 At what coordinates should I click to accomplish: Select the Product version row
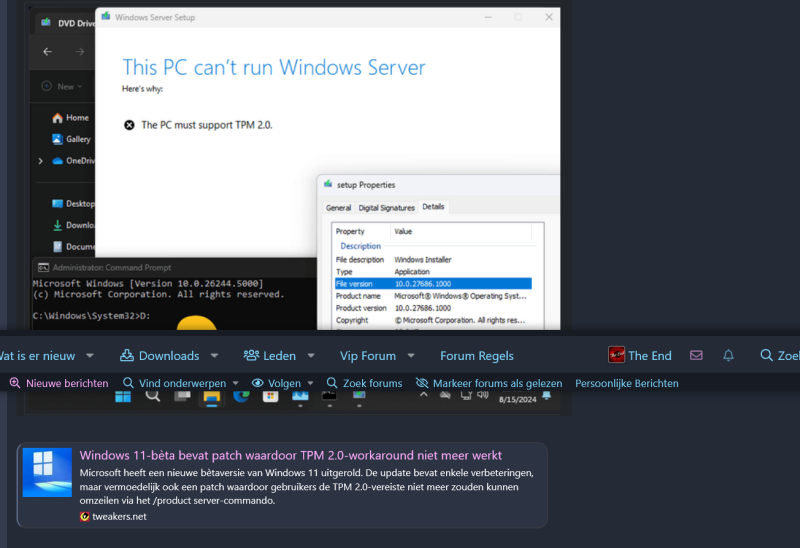pos(433,308)
